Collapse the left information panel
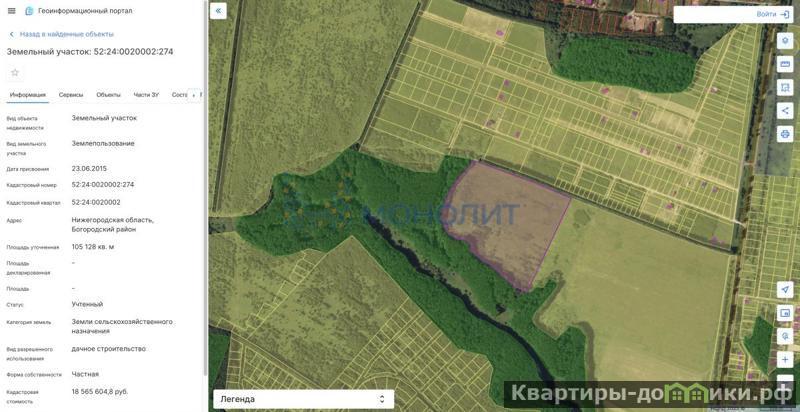 tap(219, 11)
